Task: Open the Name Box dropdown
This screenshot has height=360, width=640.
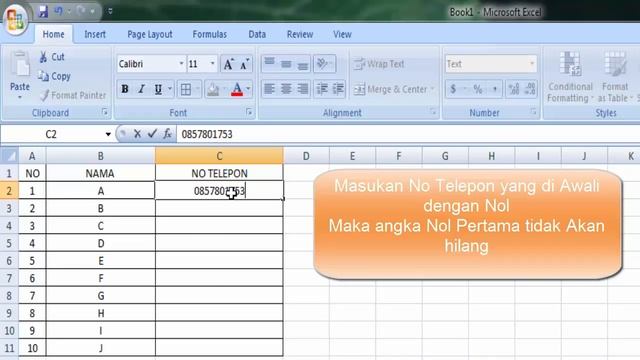Action: 108,134
